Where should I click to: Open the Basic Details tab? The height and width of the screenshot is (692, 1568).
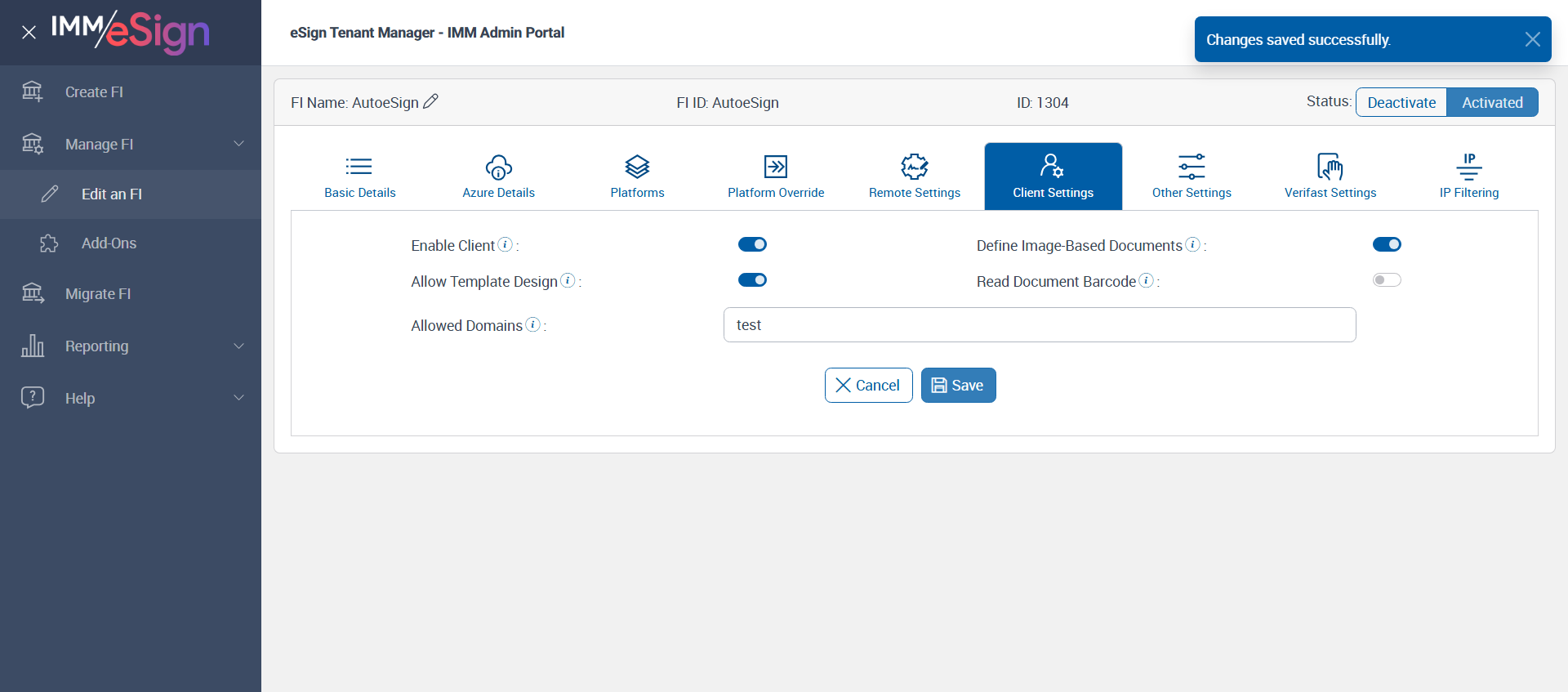coord(360,176)
